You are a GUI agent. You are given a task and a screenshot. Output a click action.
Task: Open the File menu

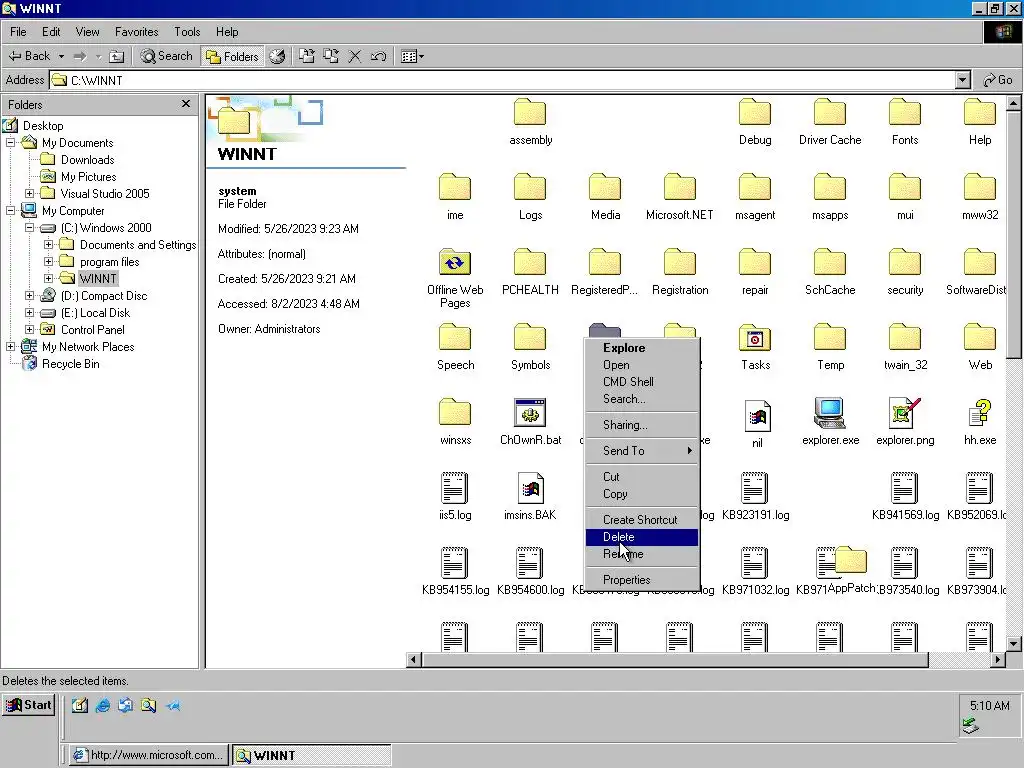click(x=18, y=32)
